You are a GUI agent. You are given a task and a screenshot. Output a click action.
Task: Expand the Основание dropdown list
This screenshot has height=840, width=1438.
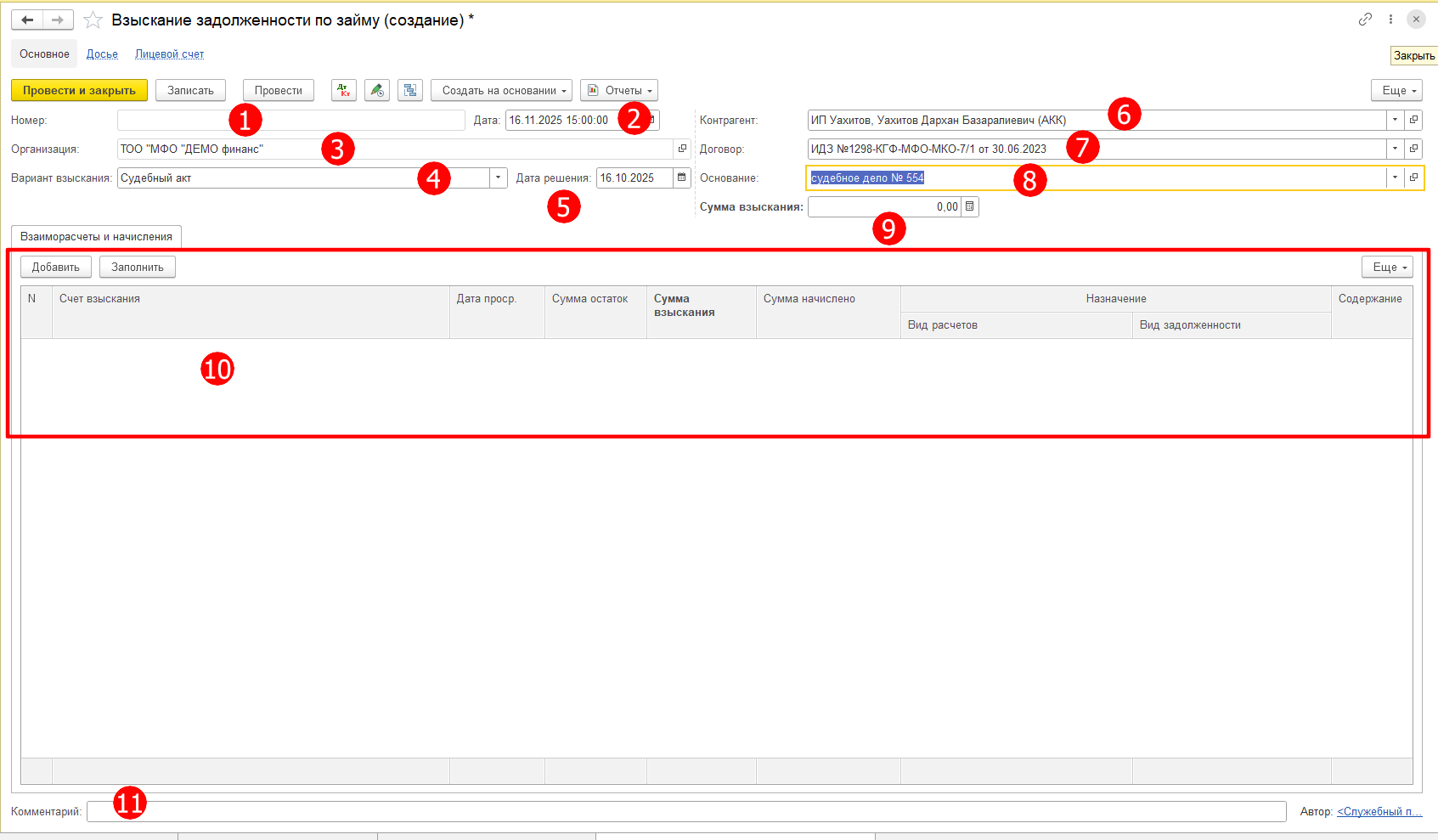click(x=1395, y=178)
